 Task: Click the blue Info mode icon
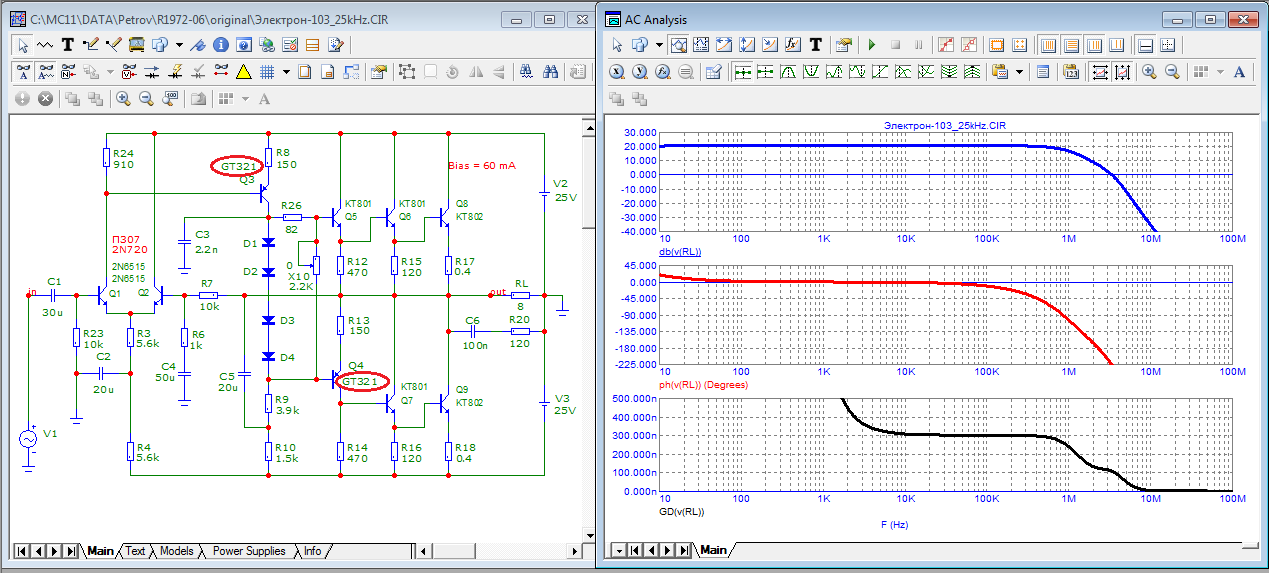[220, 45]
